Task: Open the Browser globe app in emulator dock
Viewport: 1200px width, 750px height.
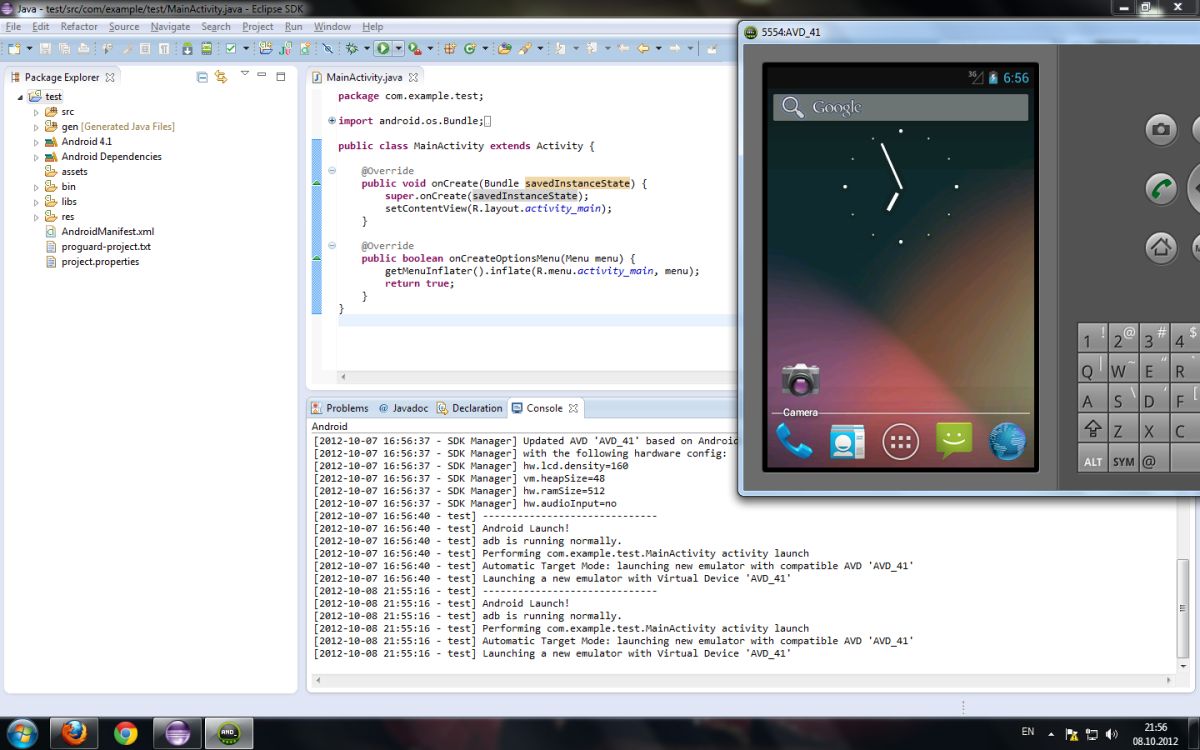Action: pyautogui.click(x=1007, y=441)
